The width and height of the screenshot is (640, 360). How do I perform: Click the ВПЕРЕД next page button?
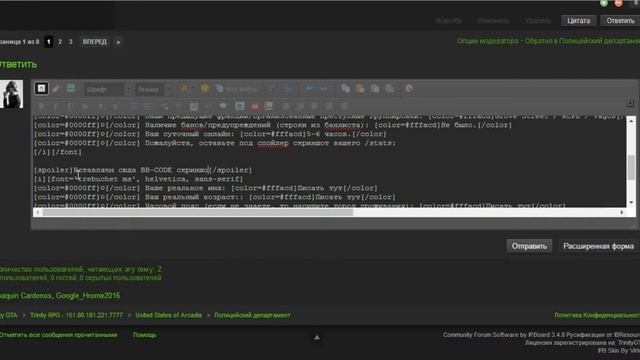(95, 42)
